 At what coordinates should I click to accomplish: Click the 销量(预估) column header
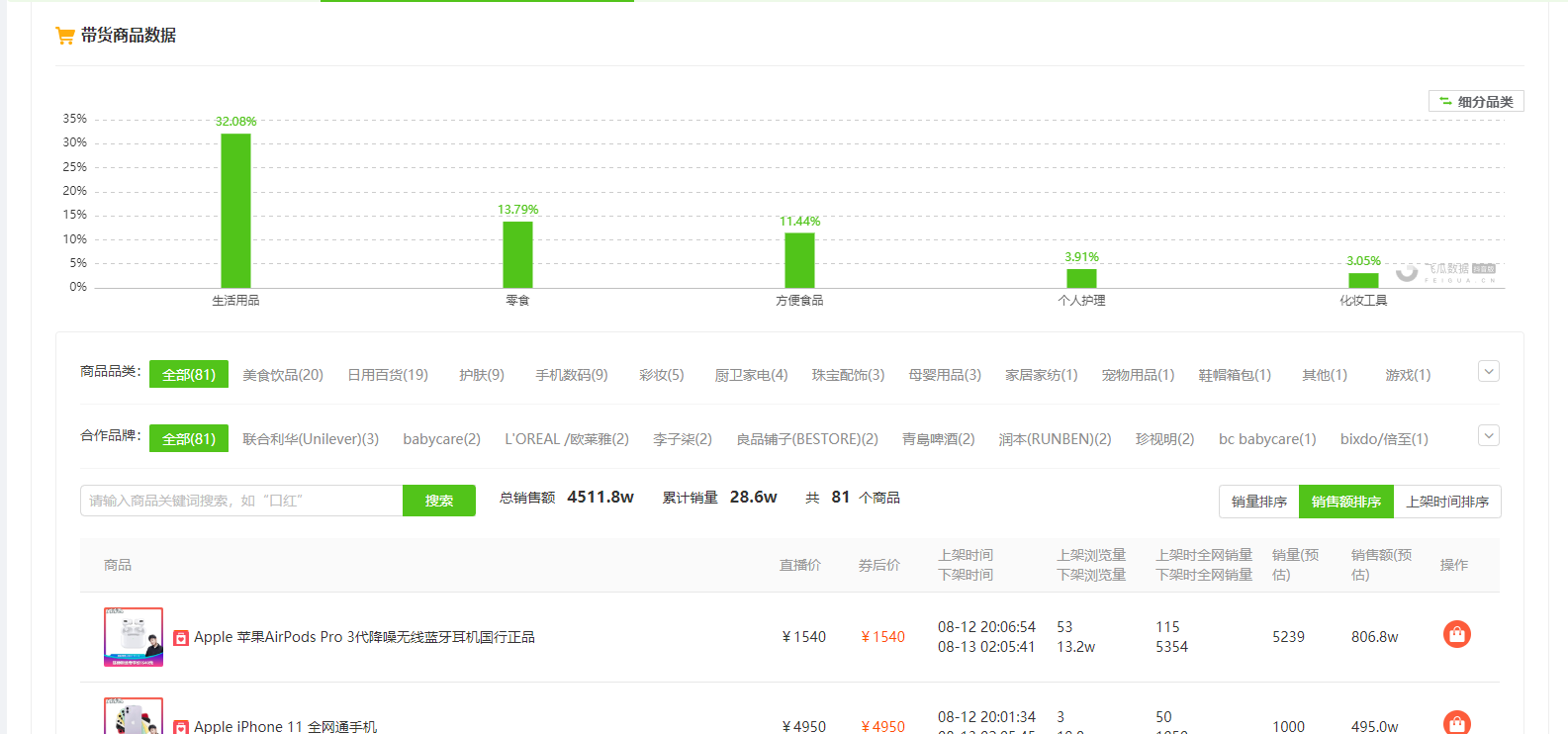point(1295,565)
